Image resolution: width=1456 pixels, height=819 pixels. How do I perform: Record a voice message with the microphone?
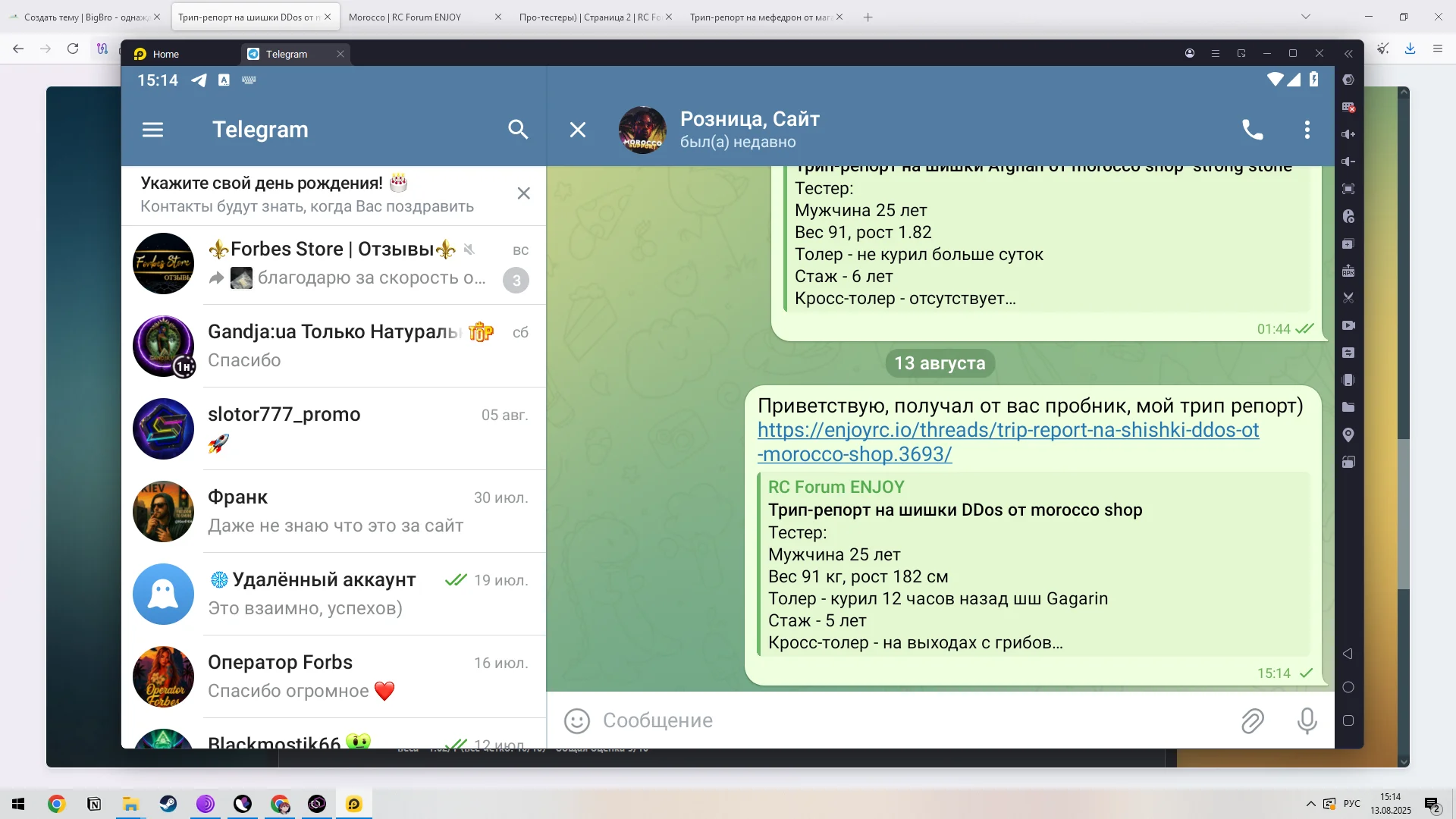[1307, 720]
